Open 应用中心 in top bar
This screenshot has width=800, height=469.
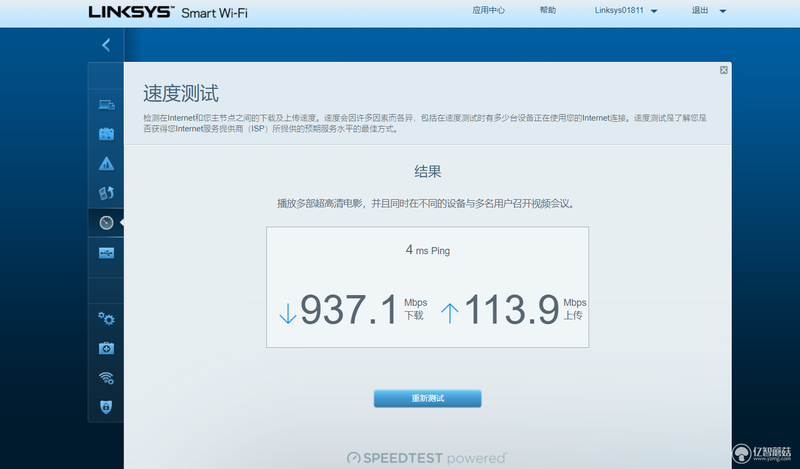point(488,10)
